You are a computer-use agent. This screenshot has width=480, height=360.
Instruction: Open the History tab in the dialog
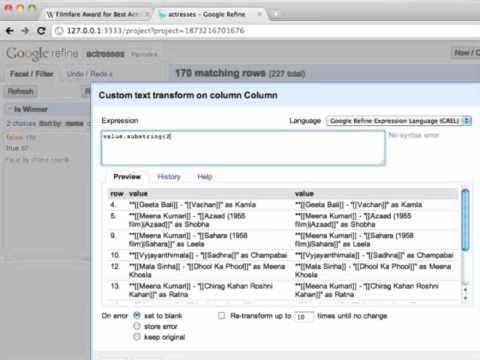169,177
